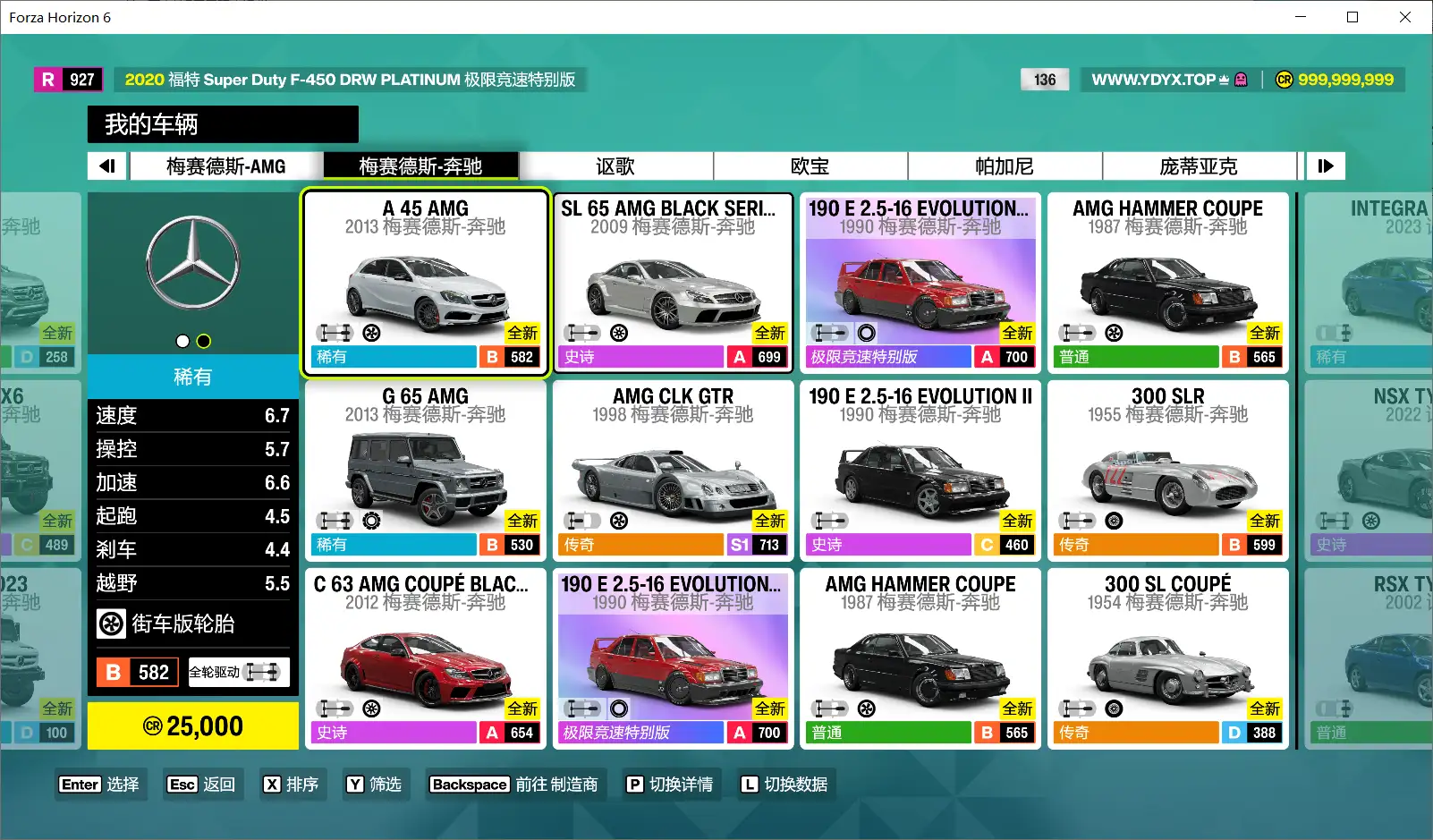Click the drivetrain icon next to 全轮驱动
Image resolution: width=1433 pixels, height=840 pixels.
(x=263, y=672)
